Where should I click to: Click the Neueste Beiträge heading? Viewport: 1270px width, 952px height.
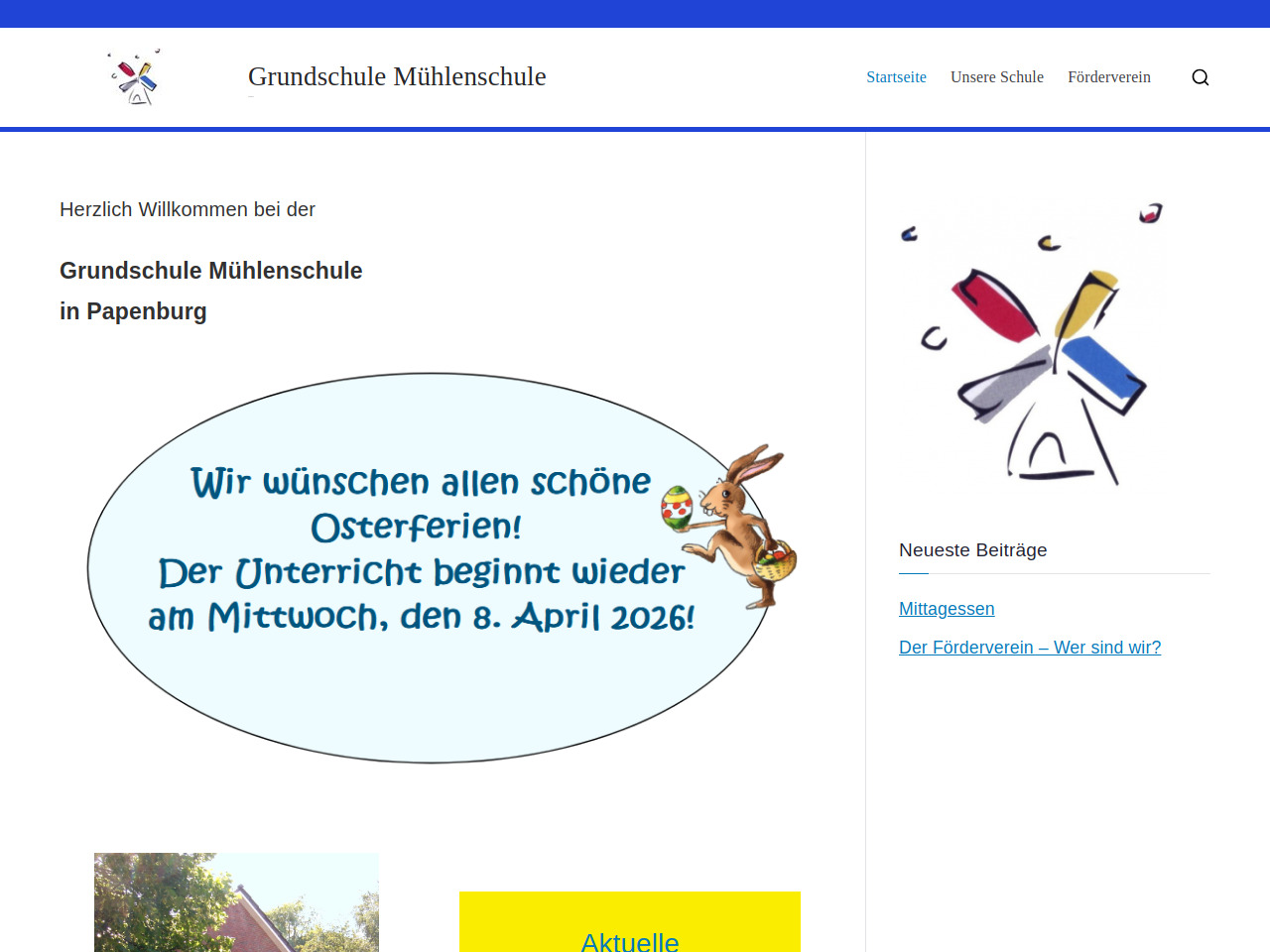972,550
